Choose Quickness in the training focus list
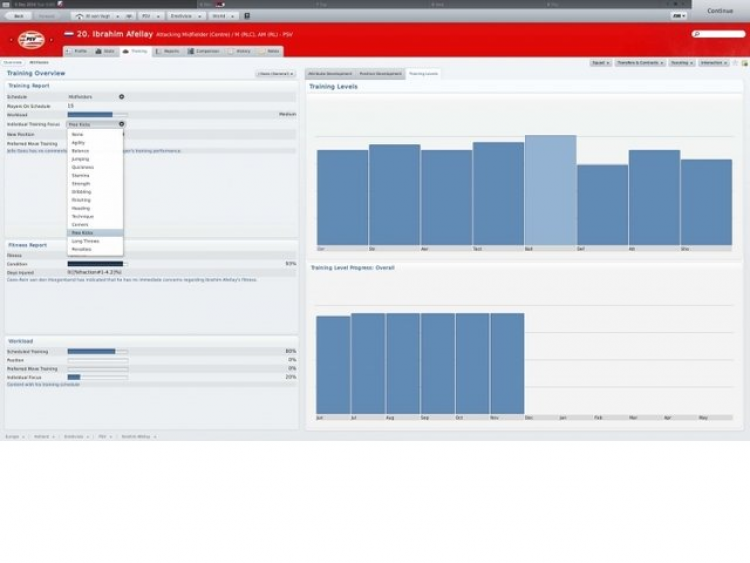The height and width of the screenshot is (563, 750). pos(95,167)
